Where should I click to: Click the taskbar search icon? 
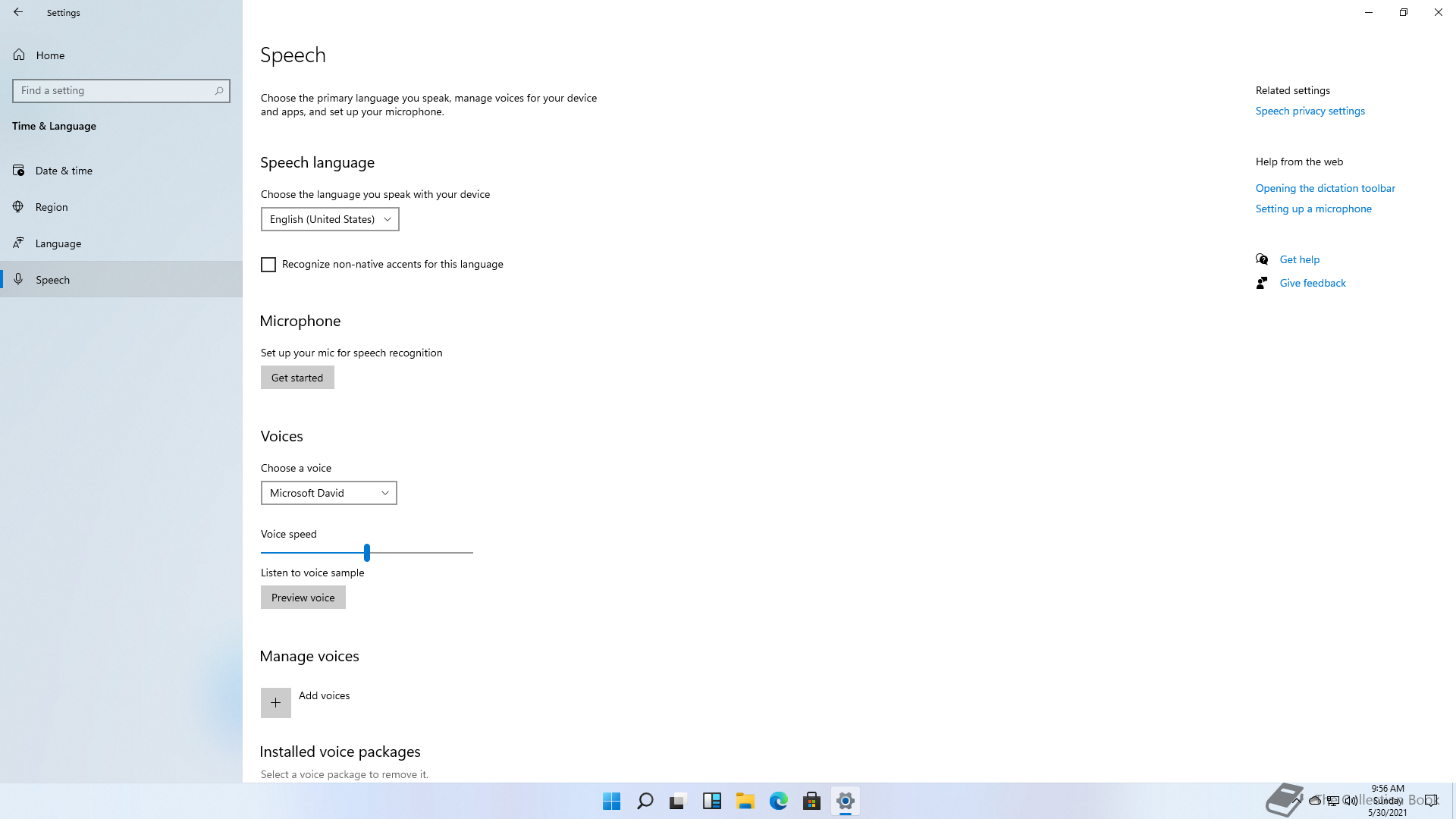point(645,801)
